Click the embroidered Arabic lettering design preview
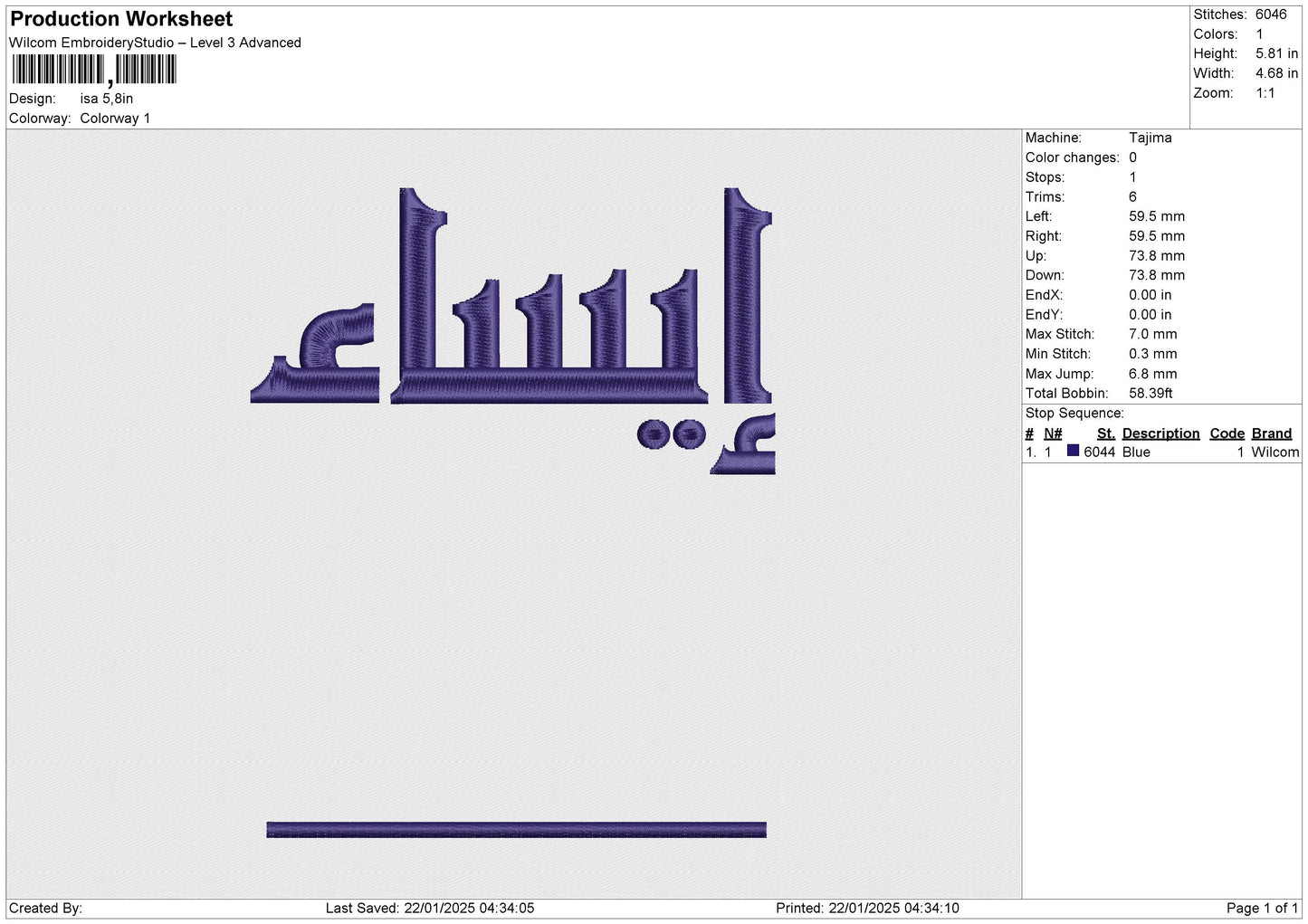Image resolution: width=1308 pixels, height=924 pixels. coord(513,330)
